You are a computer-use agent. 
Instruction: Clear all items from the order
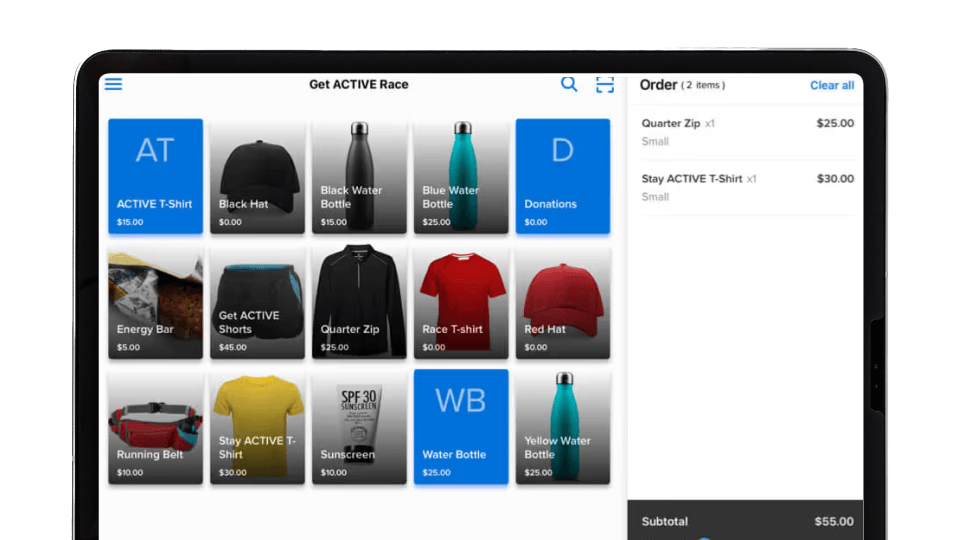tap(831, 85)
